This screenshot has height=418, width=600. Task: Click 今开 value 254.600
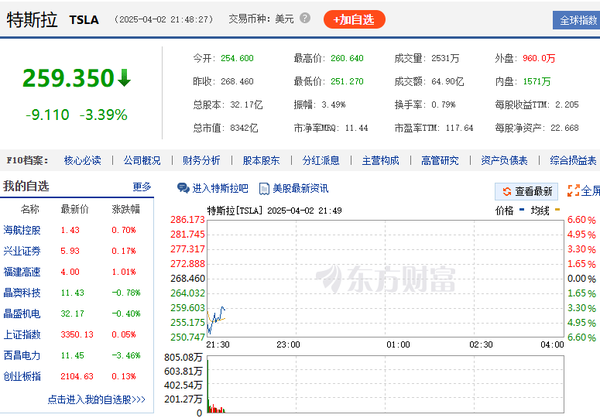(237, 58)
